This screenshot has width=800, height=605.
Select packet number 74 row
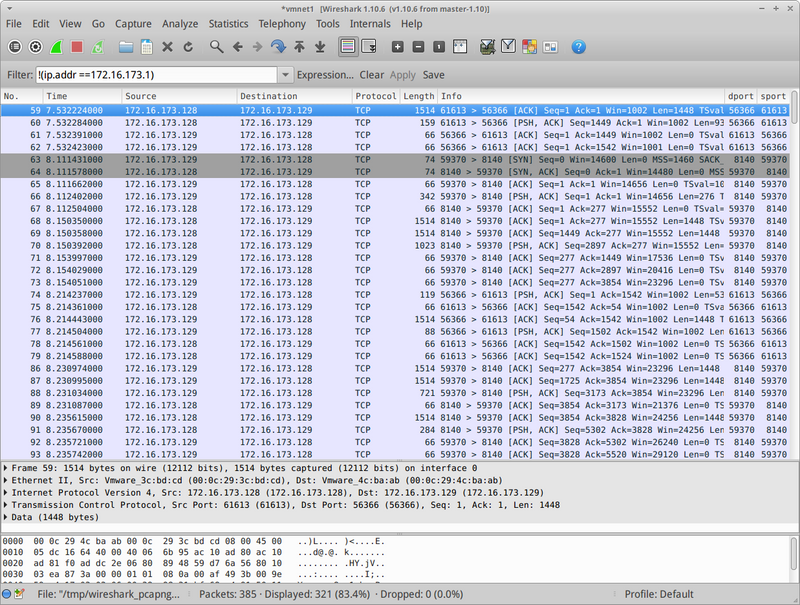pyautogui.click(x=395, y=295)
